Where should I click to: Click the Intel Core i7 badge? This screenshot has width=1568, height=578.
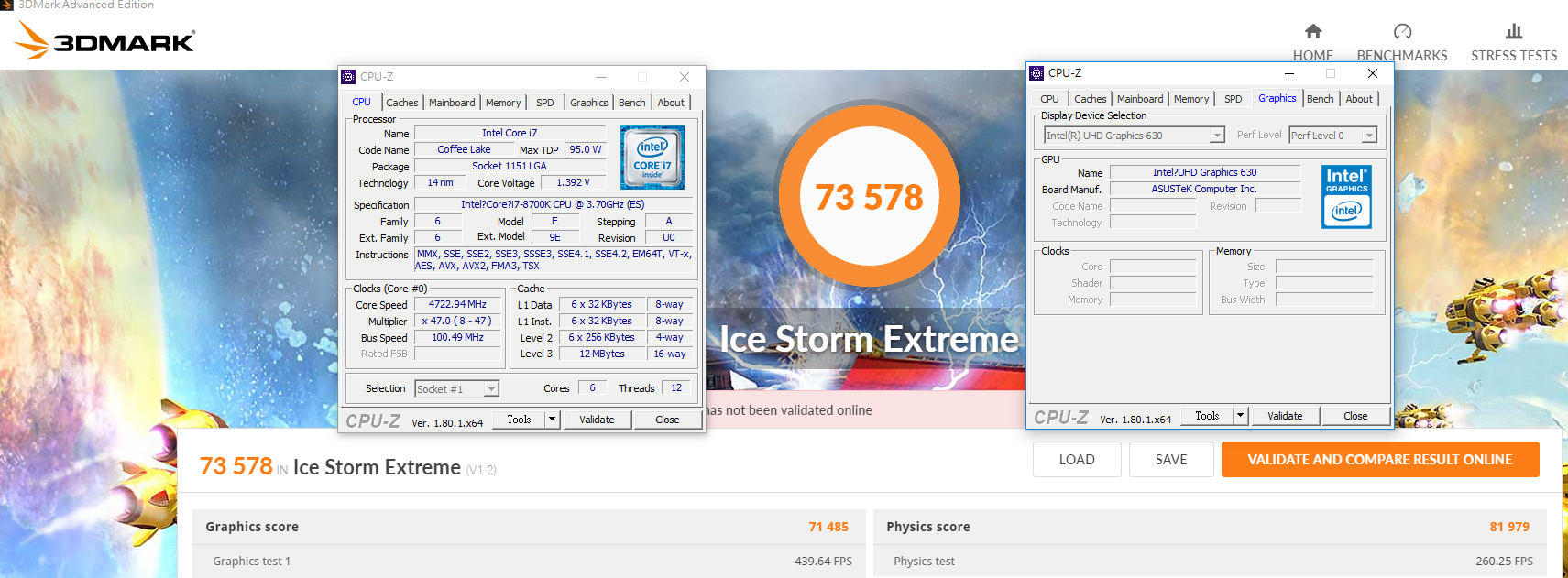652,158
